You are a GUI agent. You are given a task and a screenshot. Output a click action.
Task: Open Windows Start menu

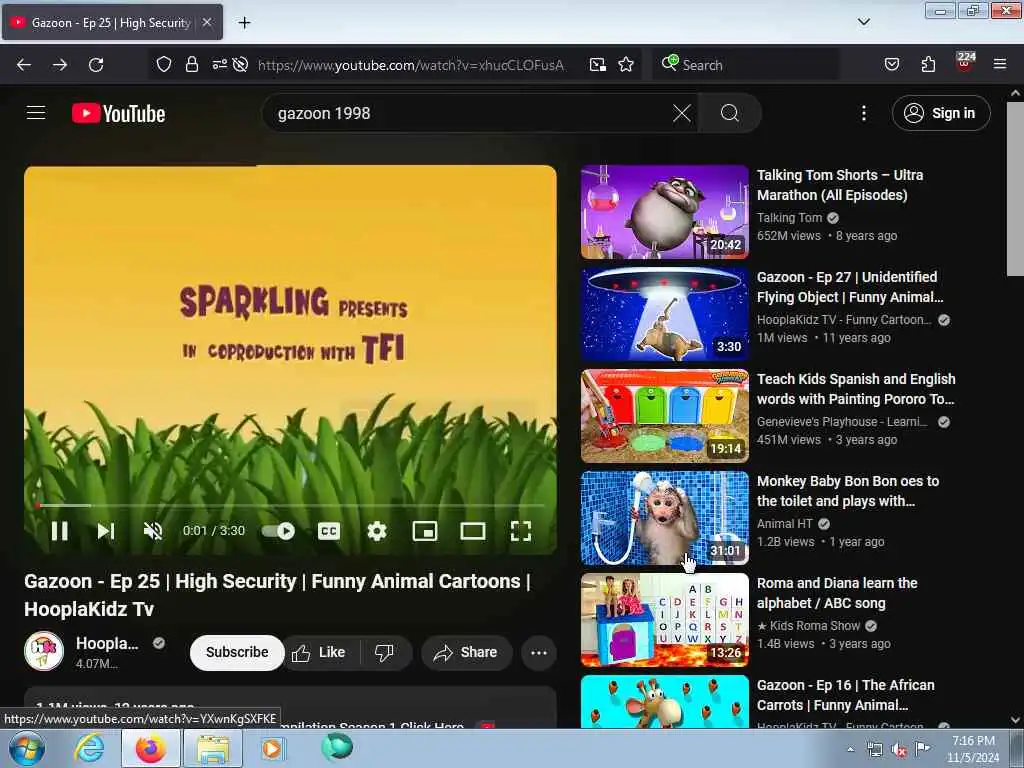(x=26, y=748)
